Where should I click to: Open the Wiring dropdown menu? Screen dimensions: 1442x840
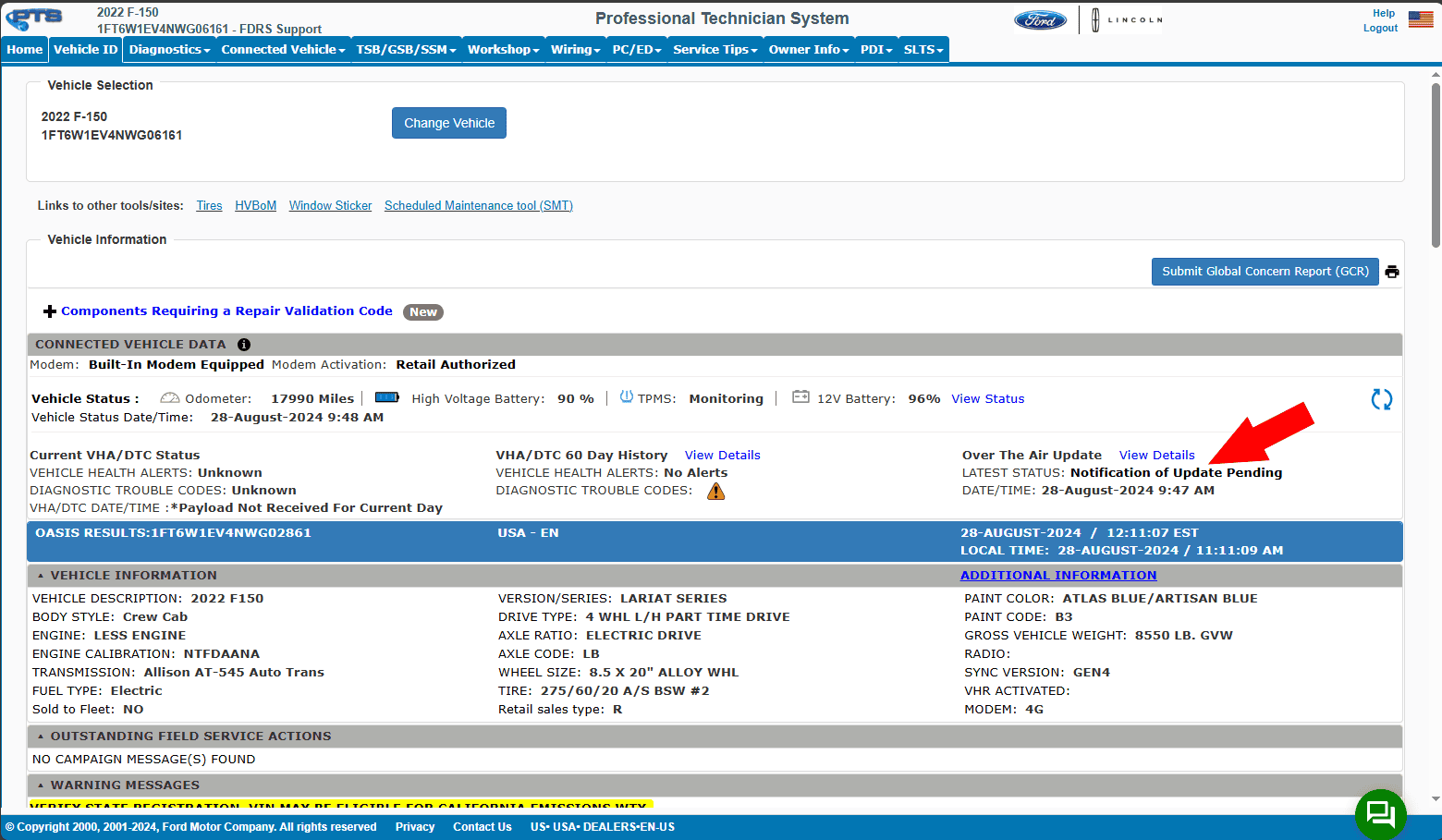click(x=576, y=50)
